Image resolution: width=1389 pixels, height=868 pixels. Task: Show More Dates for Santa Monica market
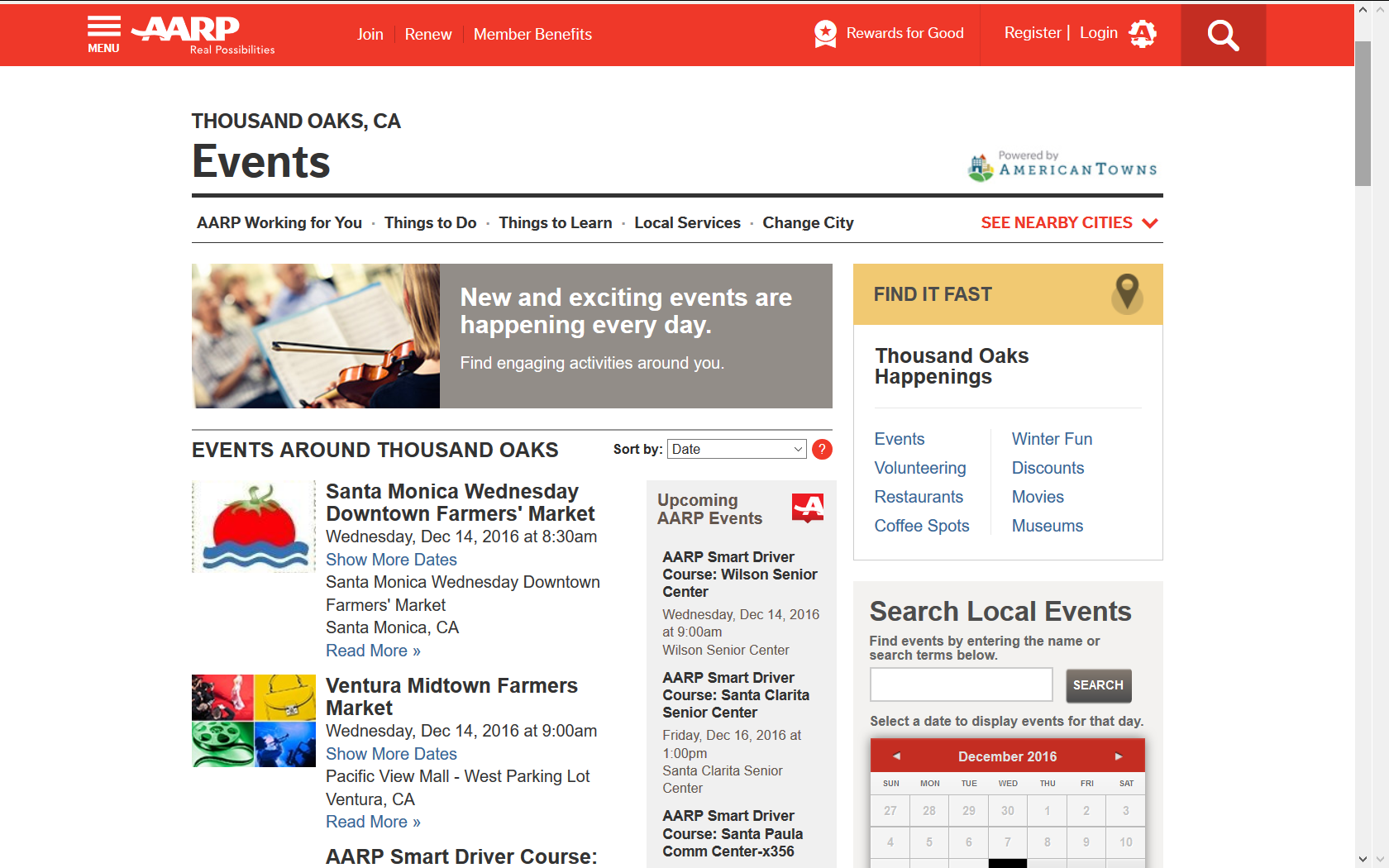coord(391,560)
